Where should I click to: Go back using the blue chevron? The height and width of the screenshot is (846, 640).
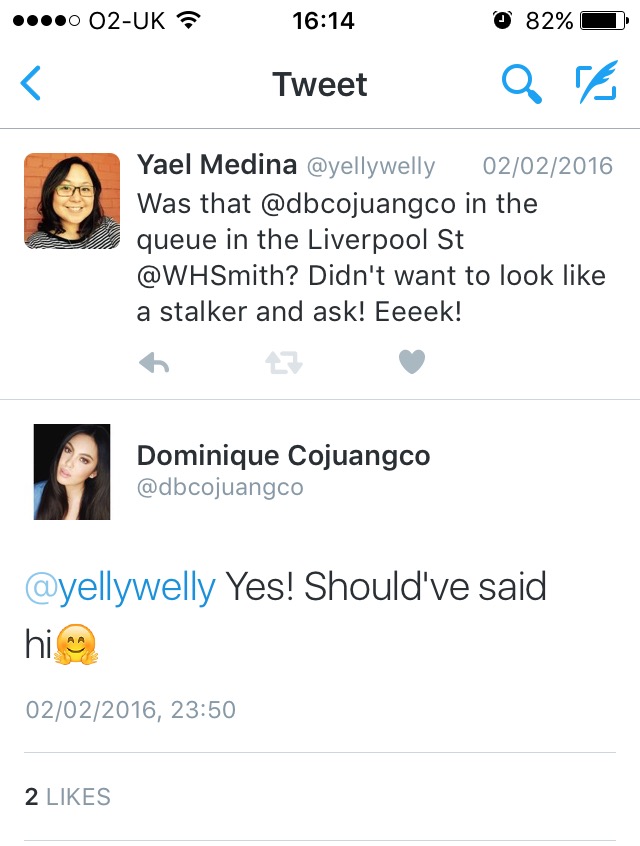(x=29, y=85)
